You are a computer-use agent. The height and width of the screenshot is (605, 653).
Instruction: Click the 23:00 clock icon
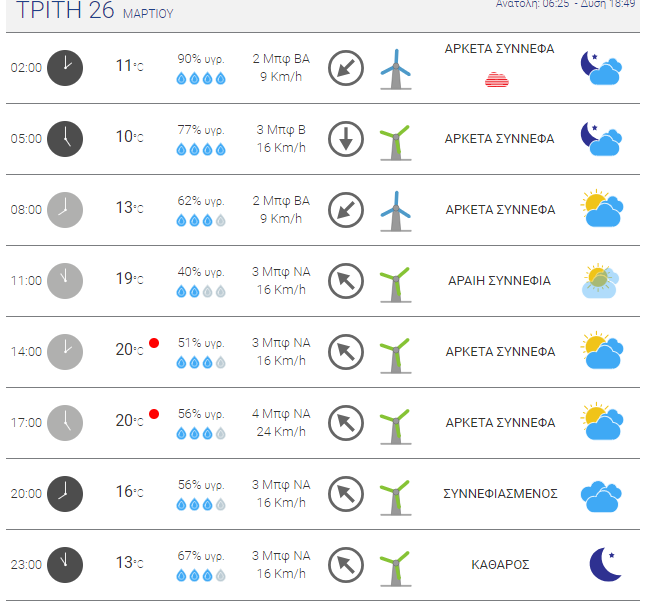(x=65, y=565)
